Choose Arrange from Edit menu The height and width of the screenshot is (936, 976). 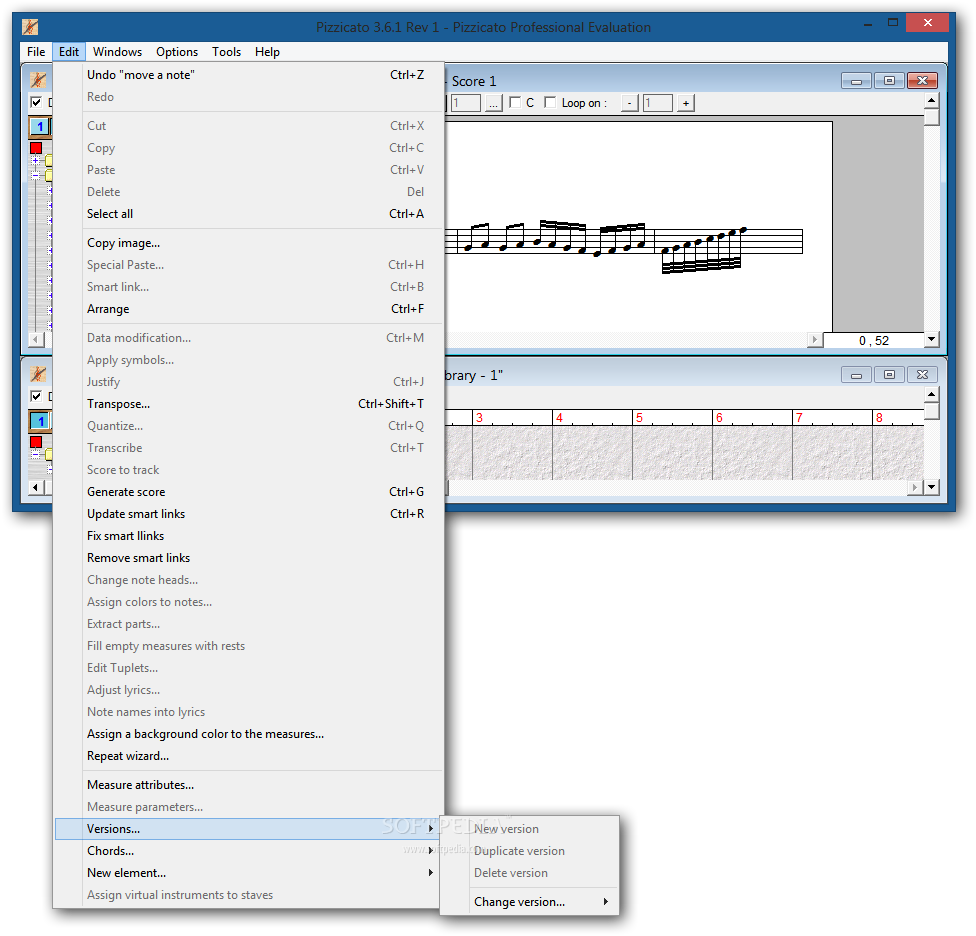[x=249, y=309]
